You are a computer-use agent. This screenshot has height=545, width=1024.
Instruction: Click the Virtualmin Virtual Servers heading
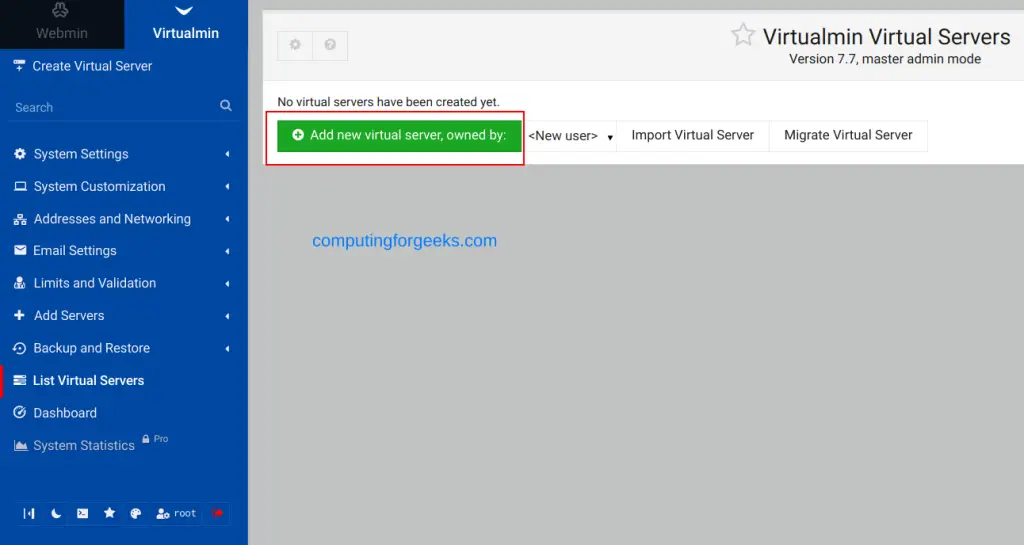pos(886,37)
